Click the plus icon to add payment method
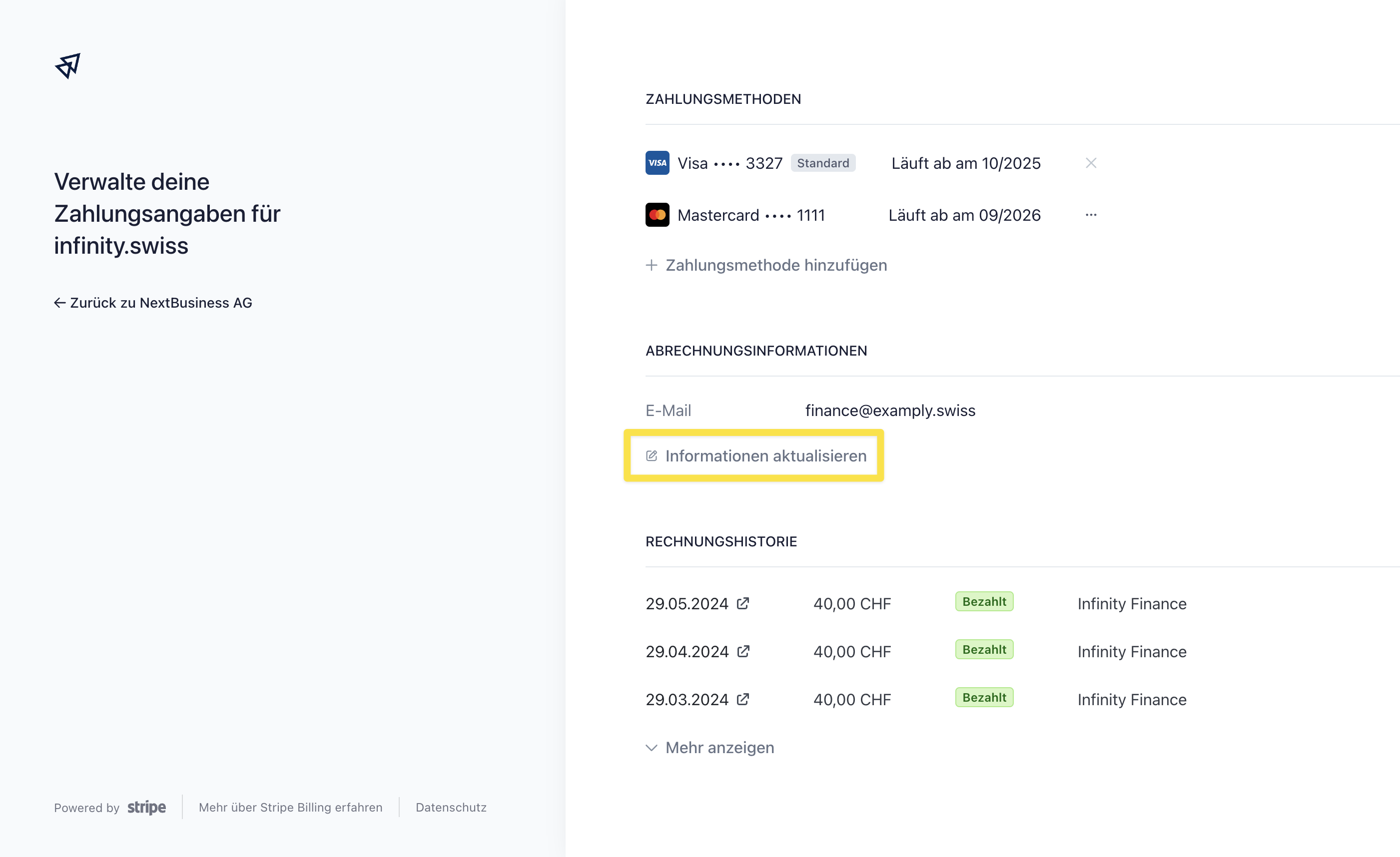 [x=651, y=265]
